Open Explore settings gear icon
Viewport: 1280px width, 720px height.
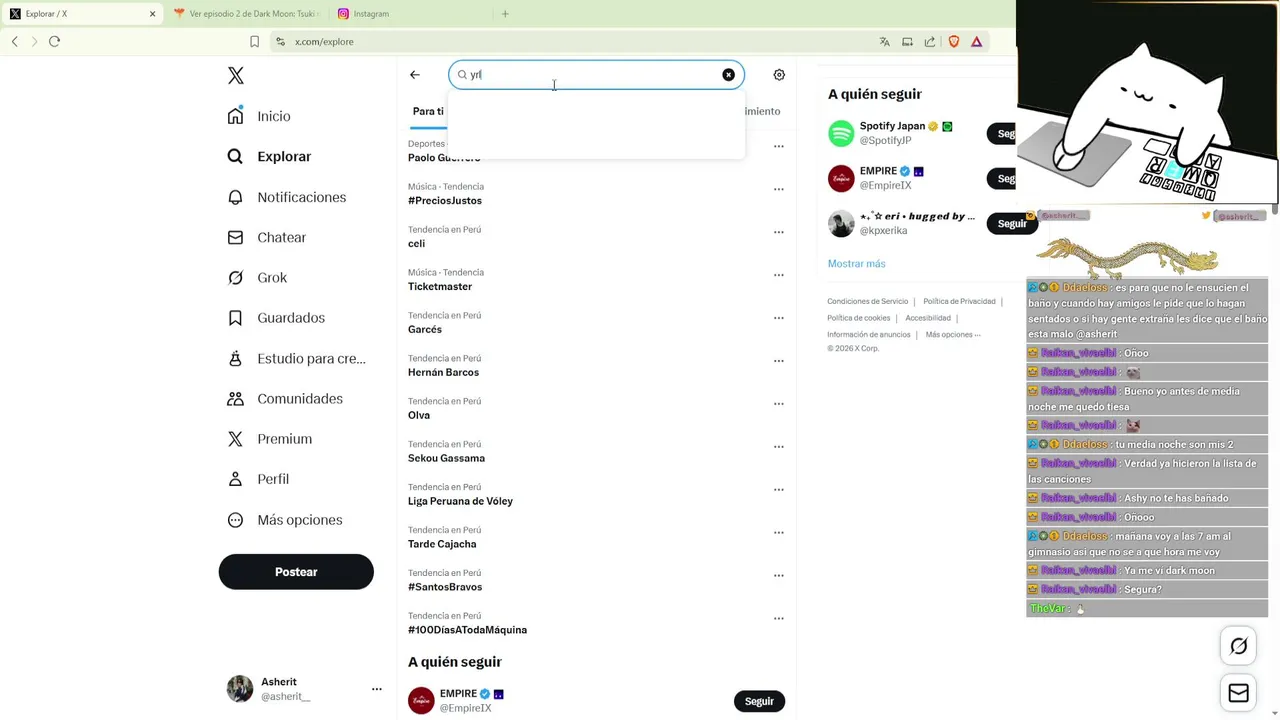(x=779, y=75)
